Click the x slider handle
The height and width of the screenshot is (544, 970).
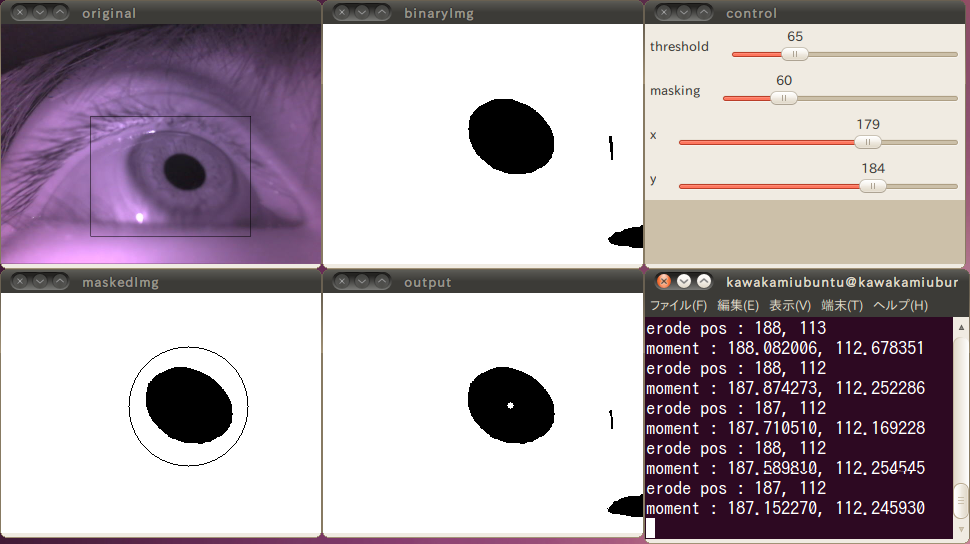868,142
